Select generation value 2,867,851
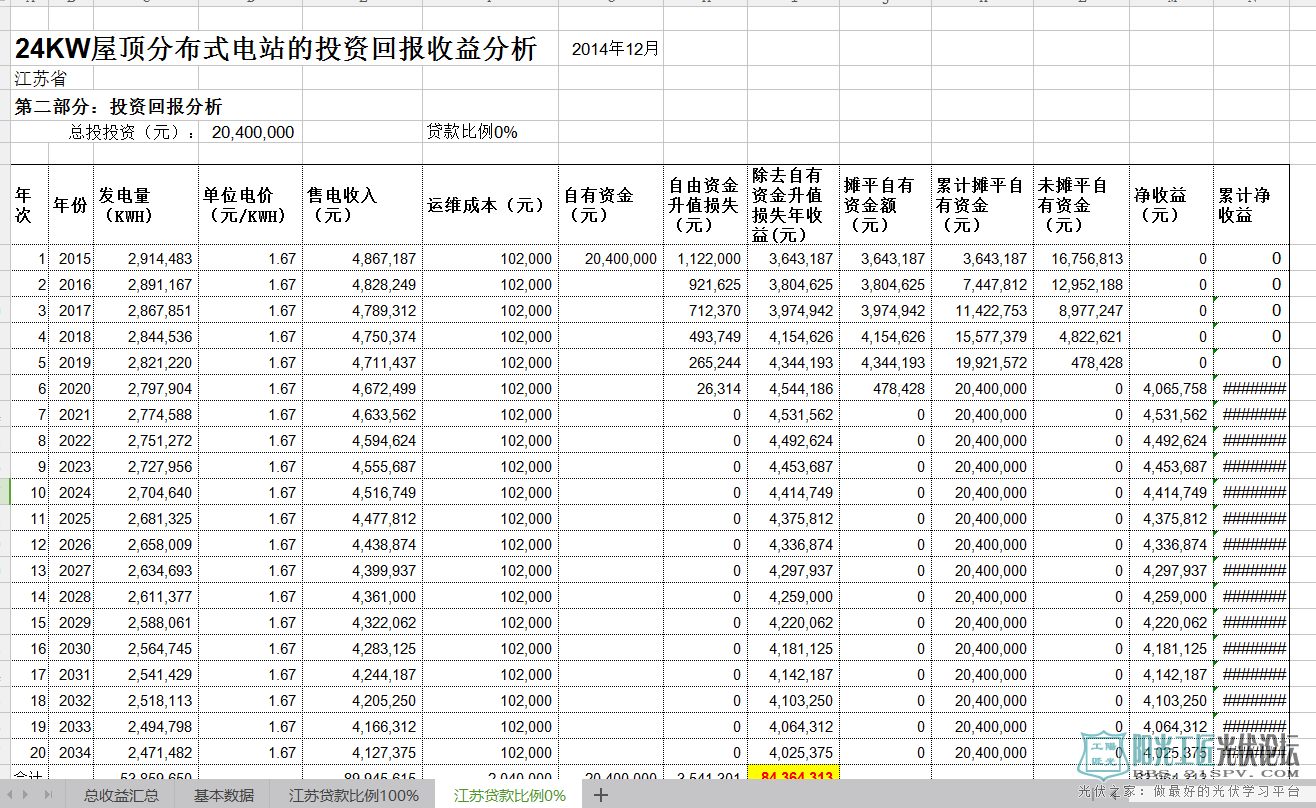Viewport: 1316px width, 808px height. point(146,310)
